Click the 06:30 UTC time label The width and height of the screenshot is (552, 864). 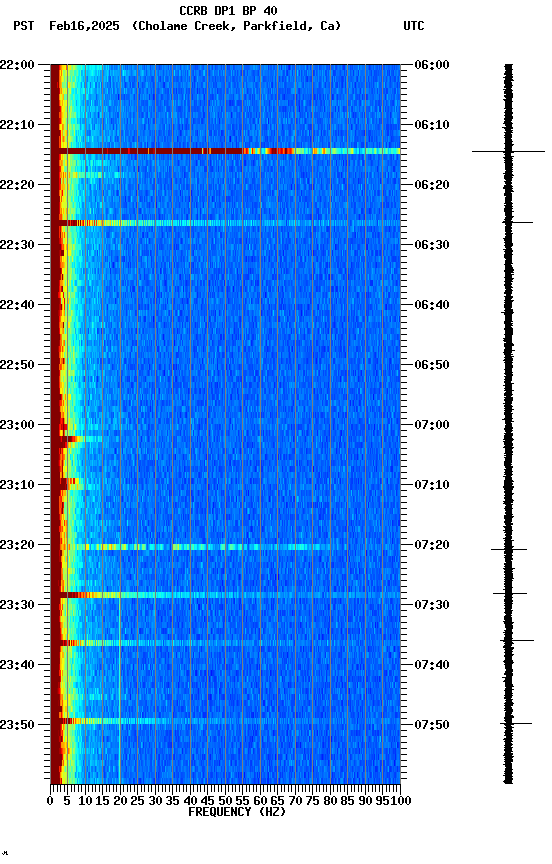tap(432, 245)
